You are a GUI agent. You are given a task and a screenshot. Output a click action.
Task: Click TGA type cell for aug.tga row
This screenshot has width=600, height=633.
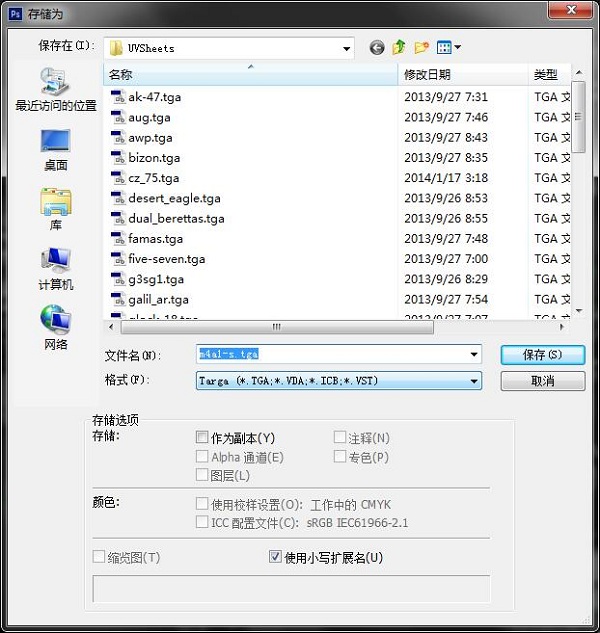tap(552, 117)
